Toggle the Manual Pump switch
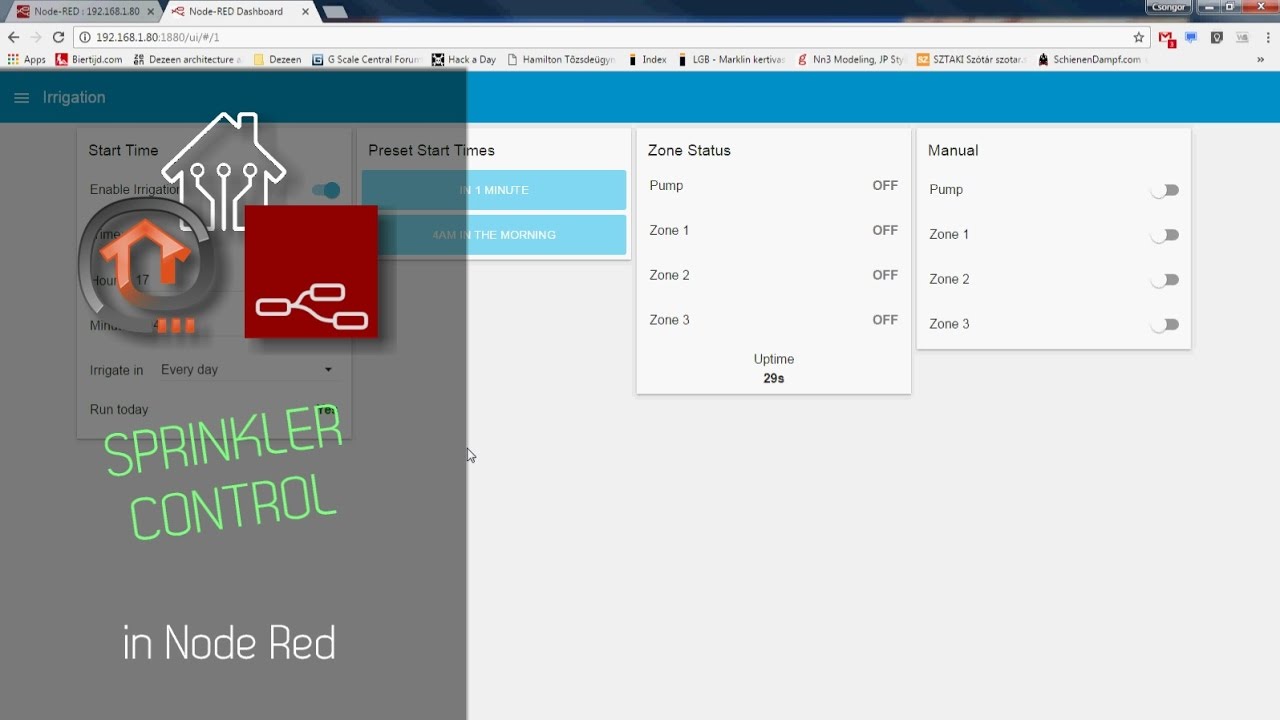The height and width of the screenshot is (720, 1280). [1165, 190]
